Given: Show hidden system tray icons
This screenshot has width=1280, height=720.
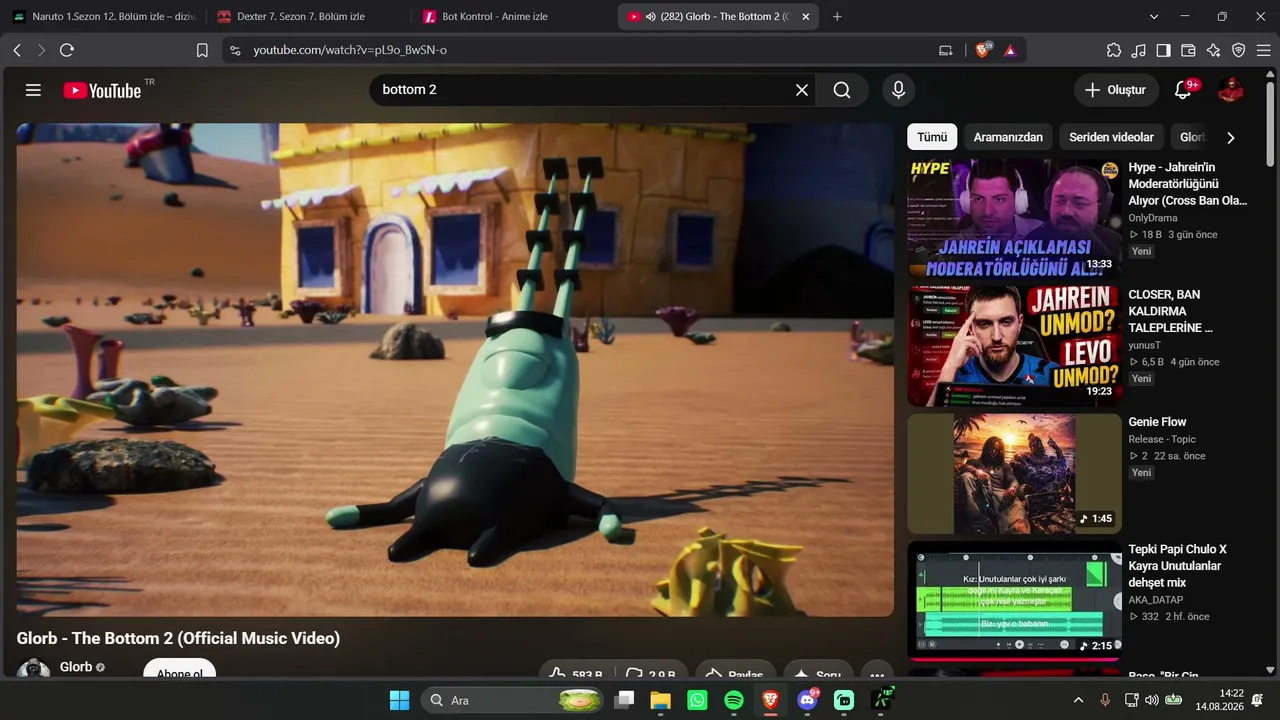Looking at the screenshot, I should (1078, 700).
